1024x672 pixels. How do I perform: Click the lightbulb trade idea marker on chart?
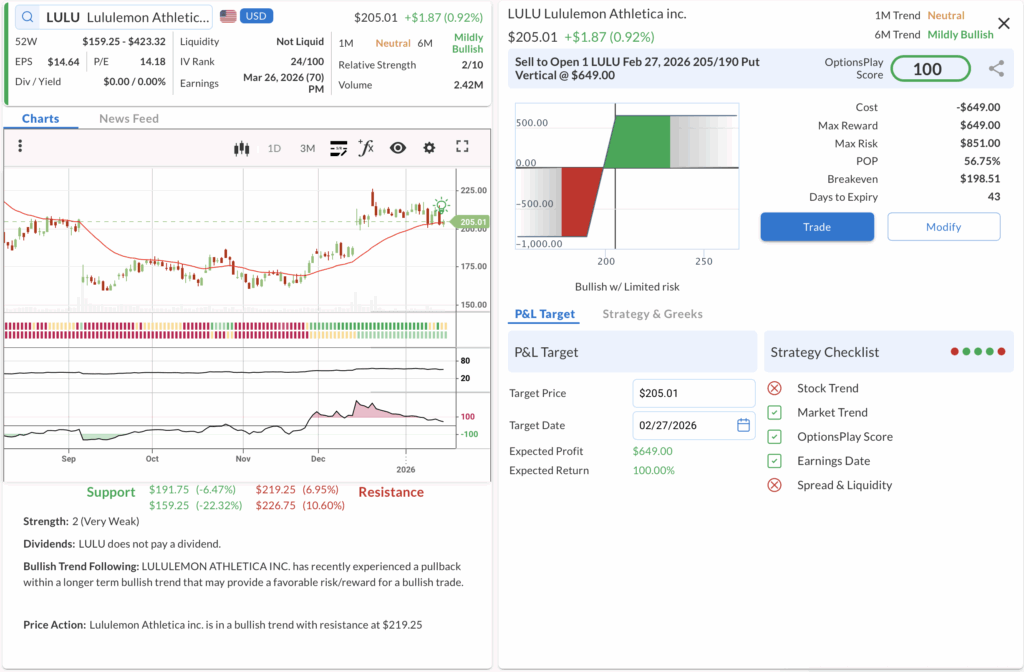(x=441, y=204)
